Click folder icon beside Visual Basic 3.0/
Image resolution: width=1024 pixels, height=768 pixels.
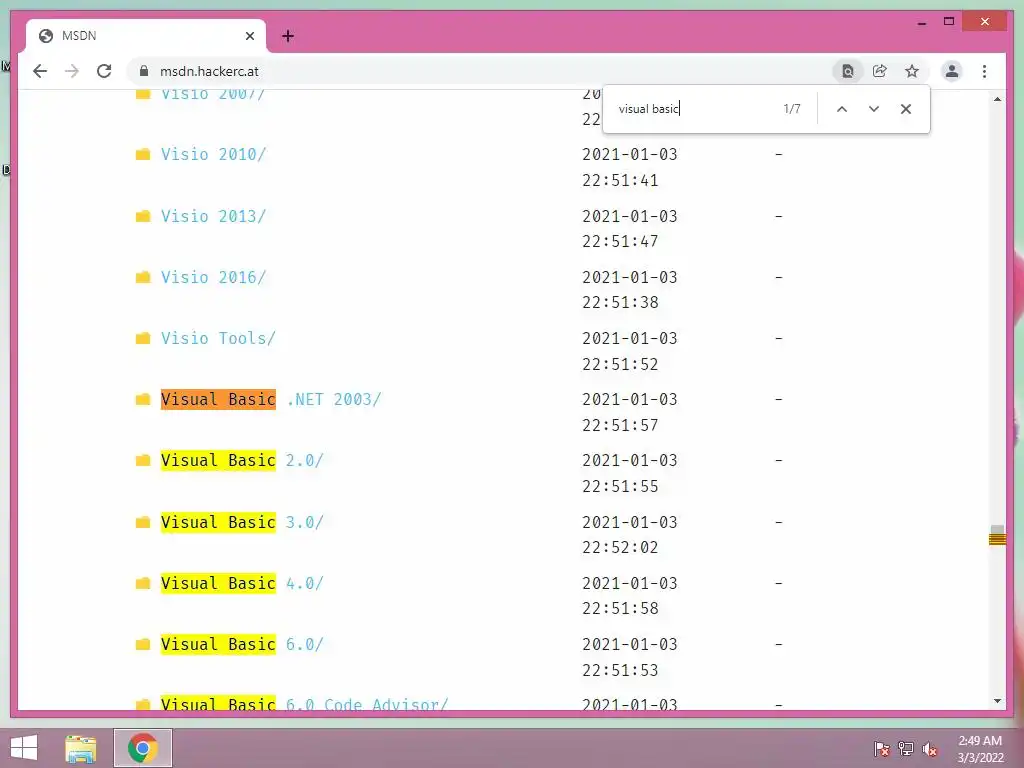point(143,522)
